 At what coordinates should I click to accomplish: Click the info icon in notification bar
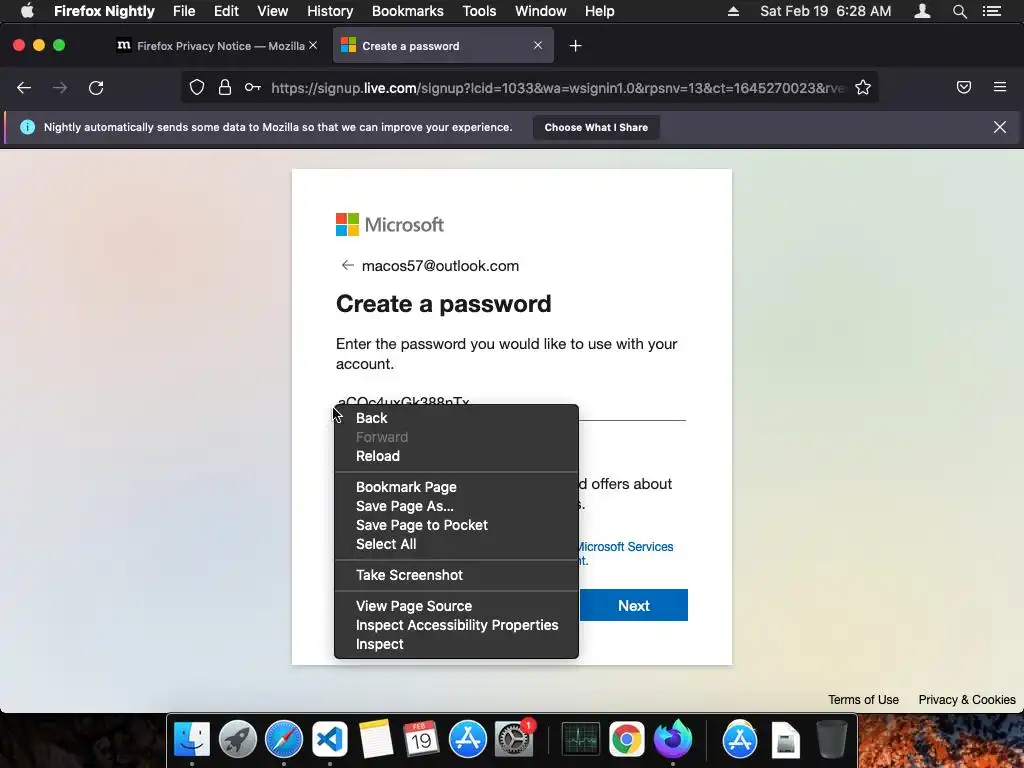pos(27,127)
